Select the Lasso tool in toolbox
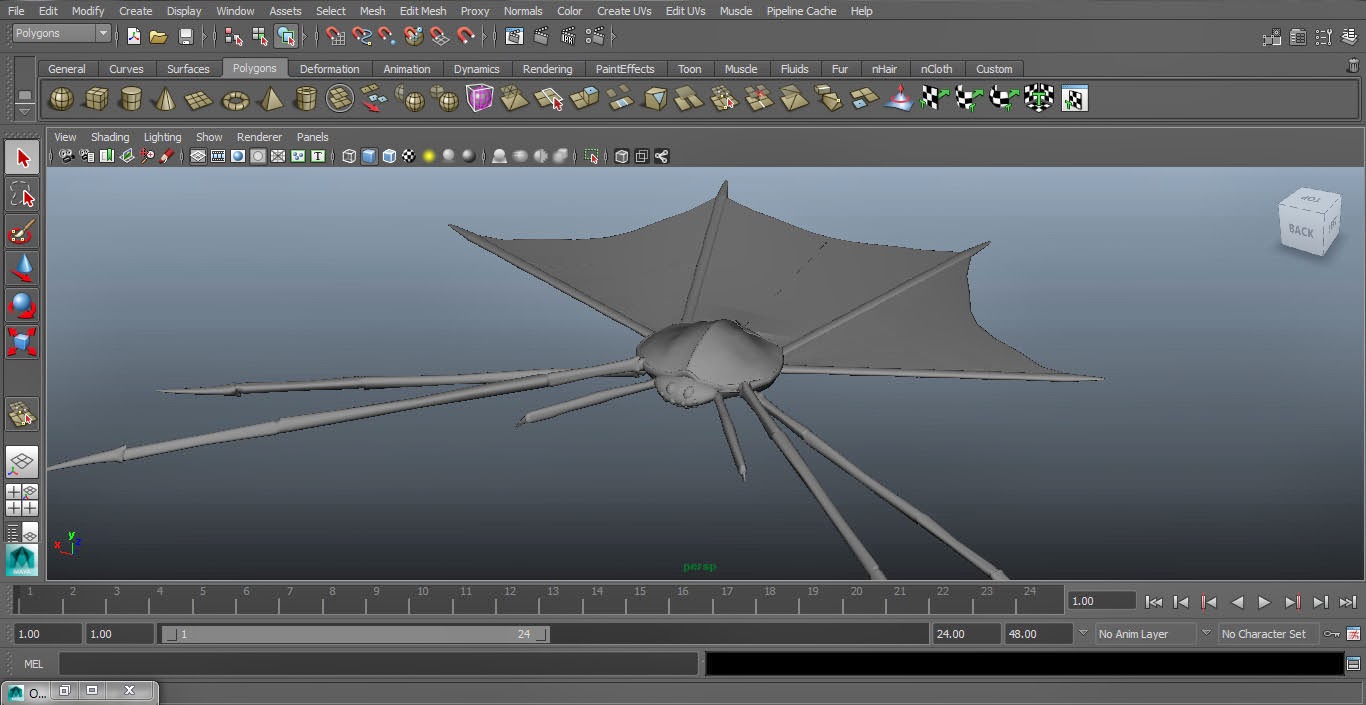Image resolution: width=1366 pixels, height=705 pixels. [x=22, y=194]
